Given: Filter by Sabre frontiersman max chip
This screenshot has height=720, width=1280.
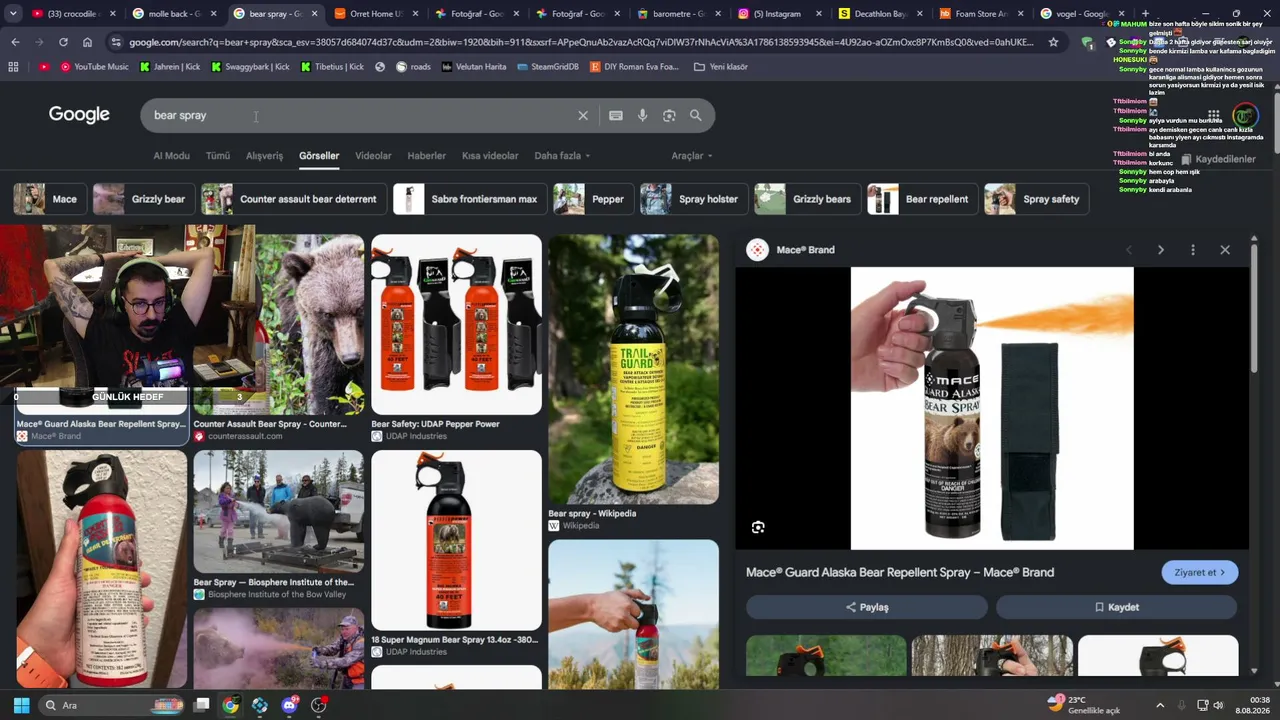Looking at the screenshot, I should pyautogui.click(x=469, y=199).
